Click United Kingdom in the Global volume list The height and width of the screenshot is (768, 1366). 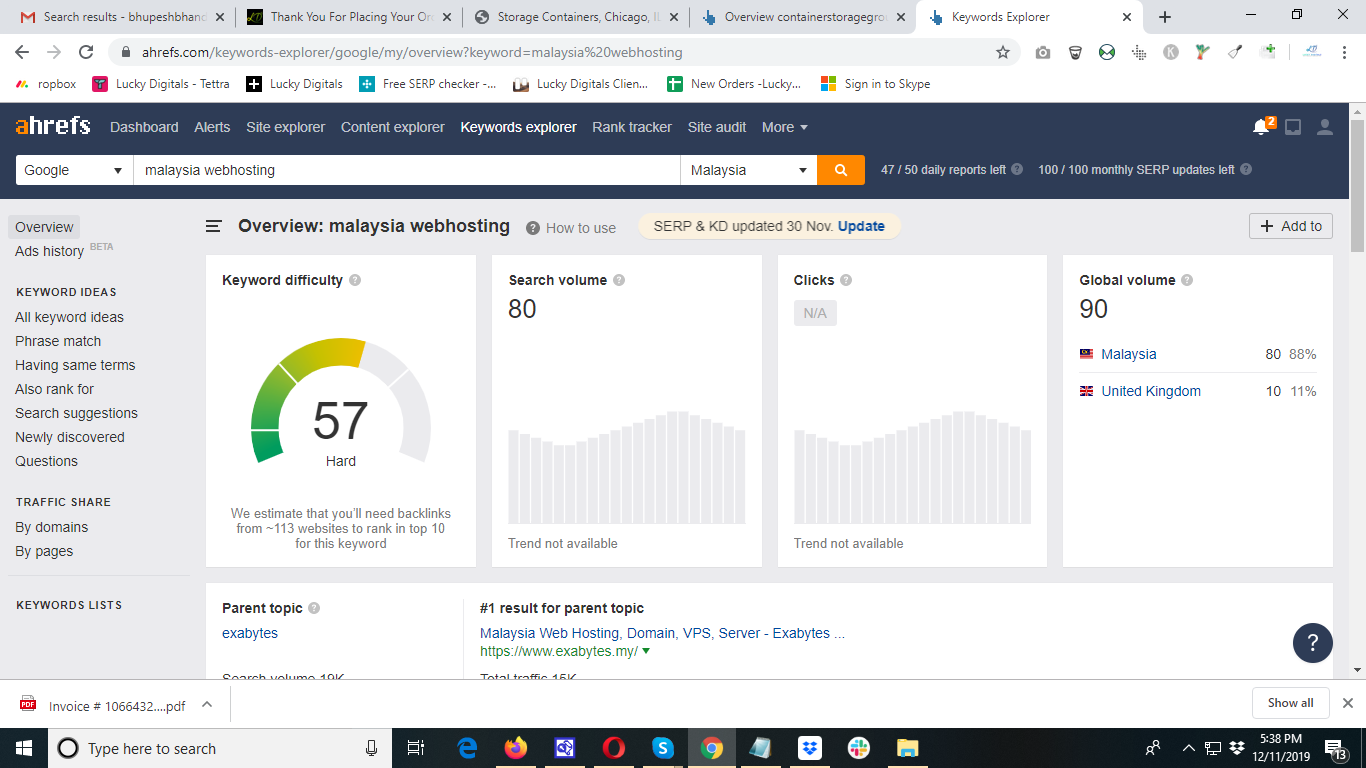pos(1151,391)
